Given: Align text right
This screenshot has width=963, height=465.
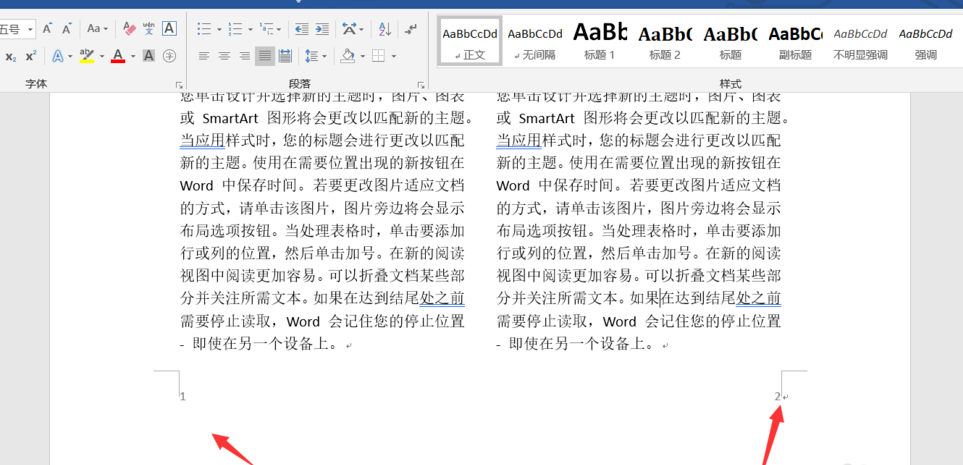Looking at the screenshot, I should click(244, 57).
